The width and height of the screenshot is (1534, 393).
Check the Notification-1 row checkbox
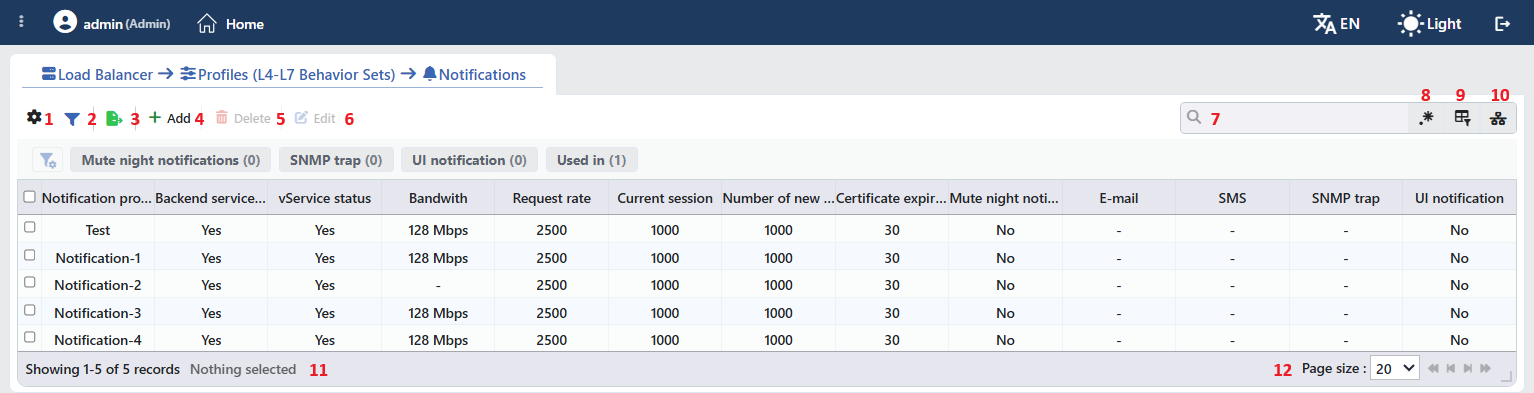coord(29,256)
